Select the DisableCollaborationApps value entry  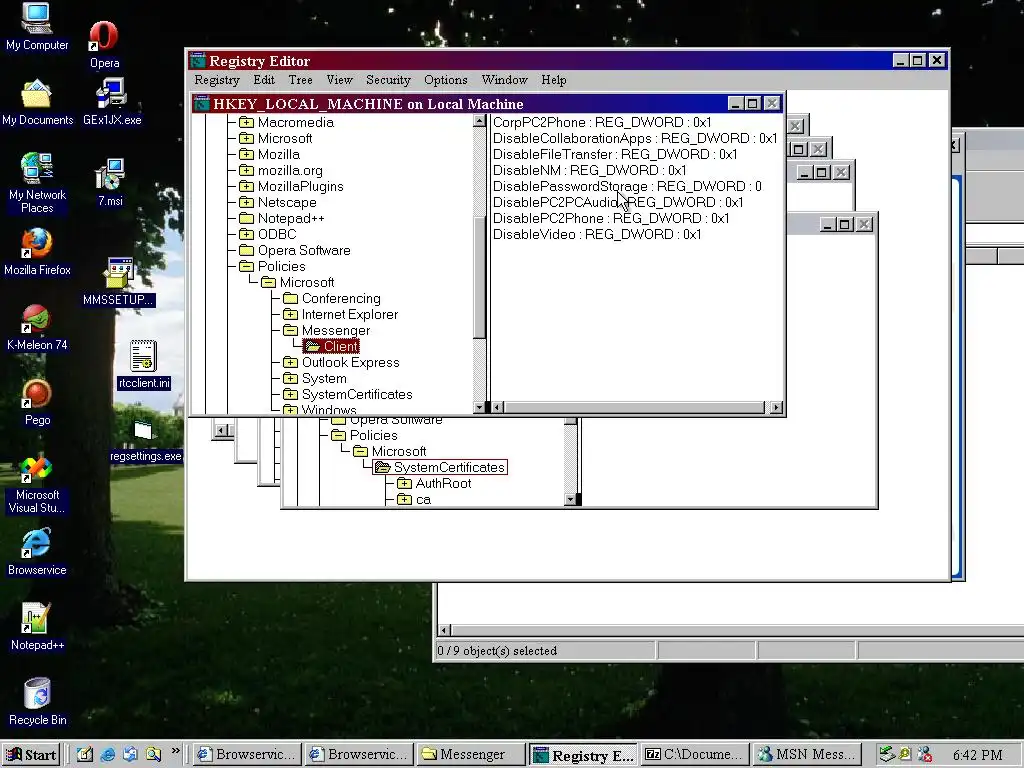[635, 138]
